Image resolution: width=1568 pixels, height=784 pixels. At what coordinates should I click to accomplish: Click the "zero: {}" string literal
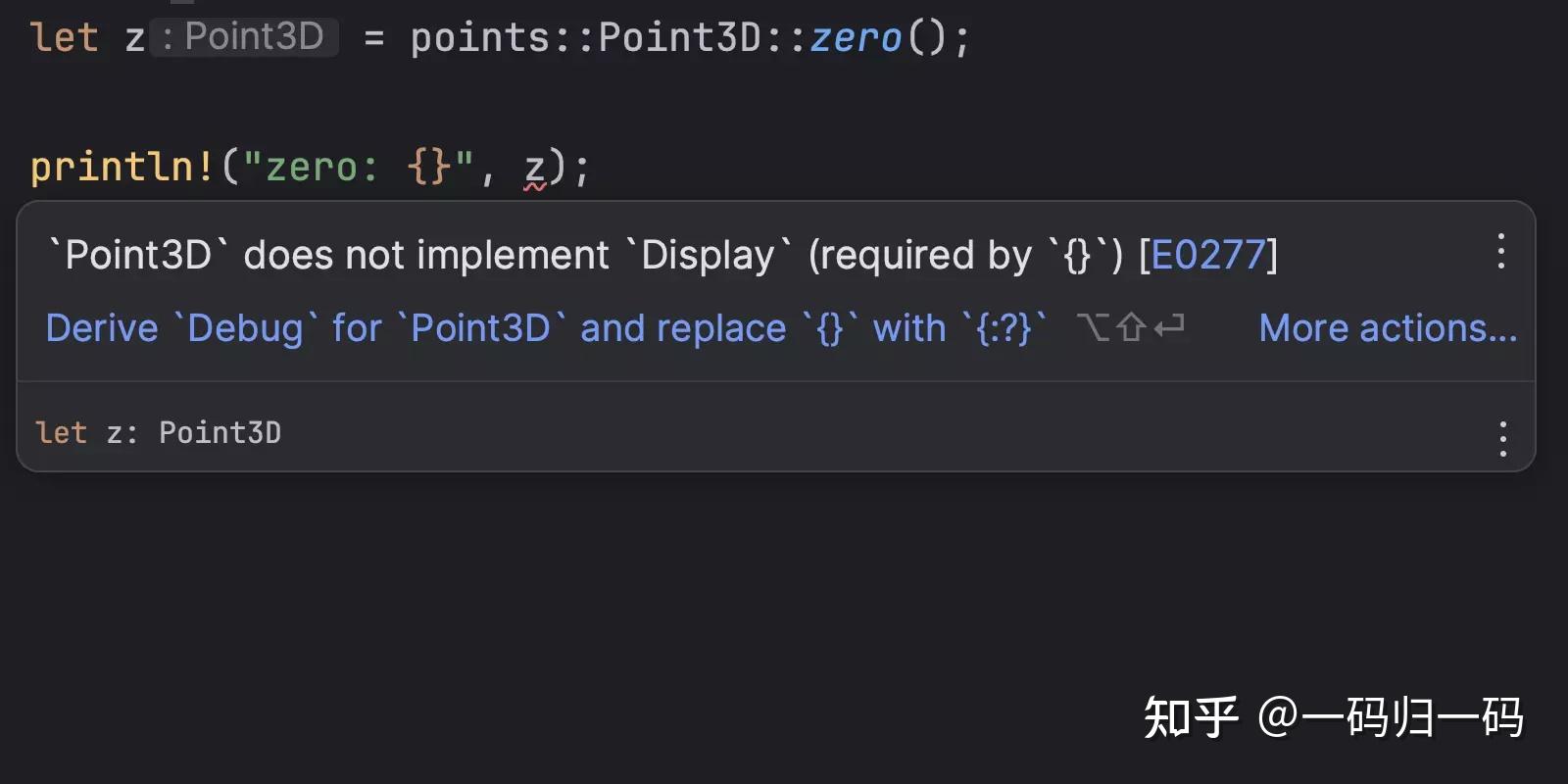pyautogui.click(x=358, y=167)
